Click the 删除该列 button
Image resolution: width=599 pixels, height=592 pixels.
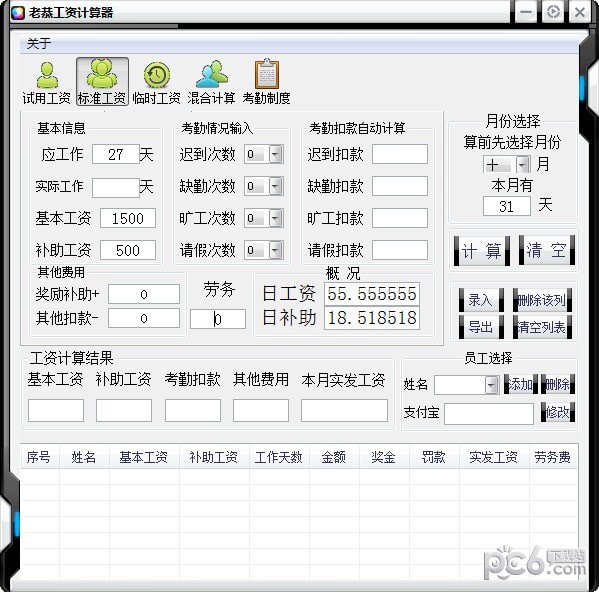(542, 300)
